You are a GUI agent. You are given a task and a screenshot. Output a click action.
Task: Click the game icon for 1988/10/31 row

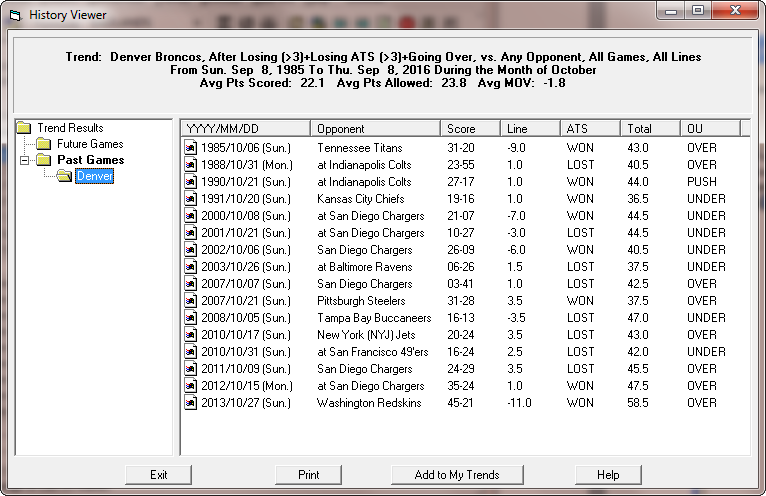coord(191,165)
